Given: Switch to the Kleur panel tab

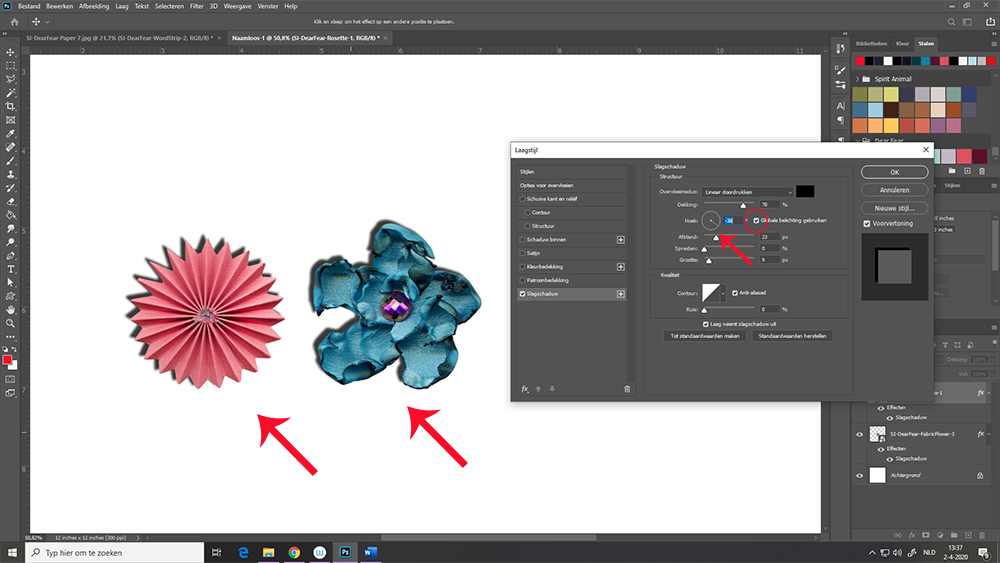Looking at the screenshot, I should [x=902, y=43].
